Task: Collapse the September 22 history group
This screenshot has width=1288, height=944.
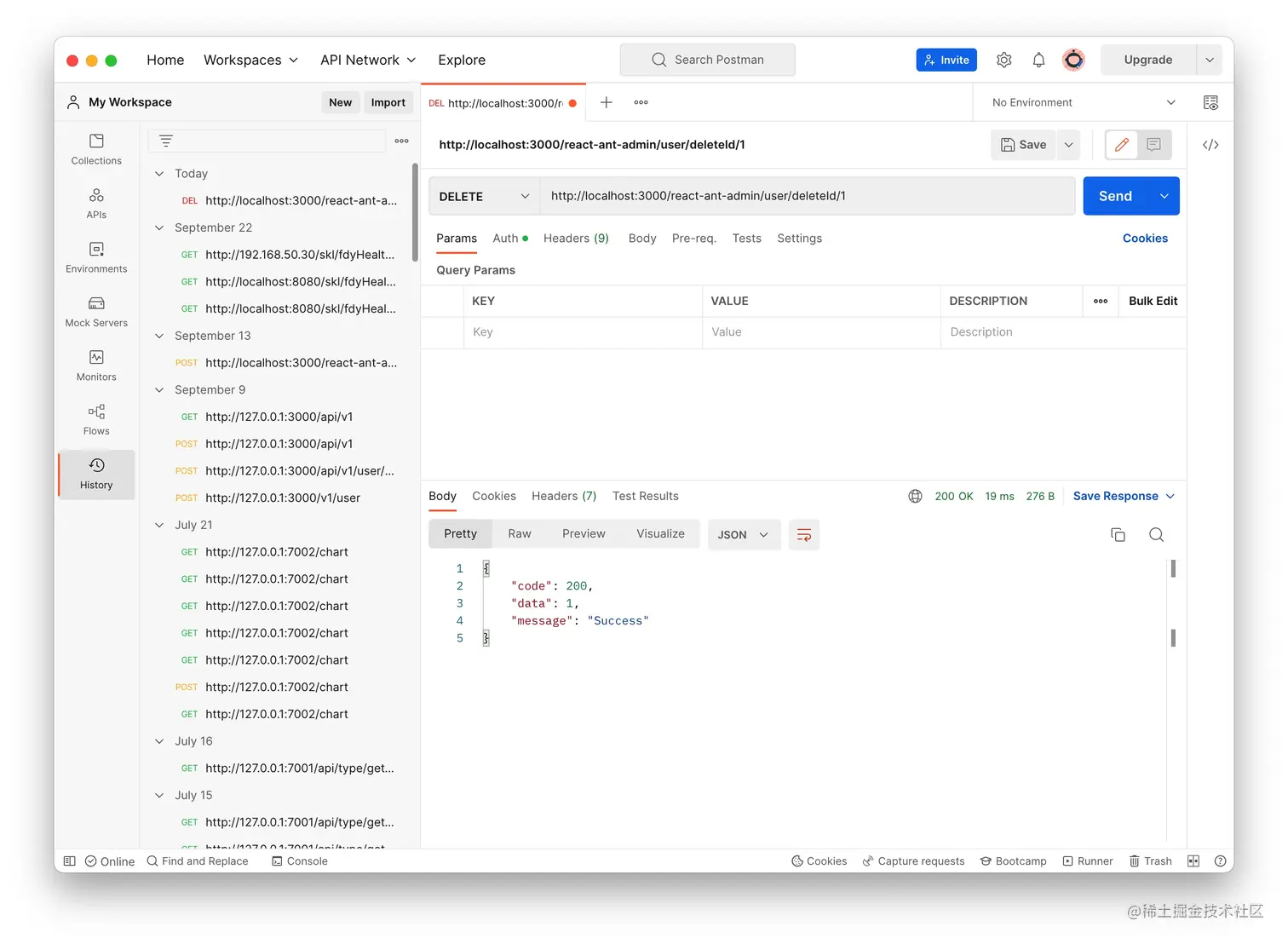Action: click(159, 227)
